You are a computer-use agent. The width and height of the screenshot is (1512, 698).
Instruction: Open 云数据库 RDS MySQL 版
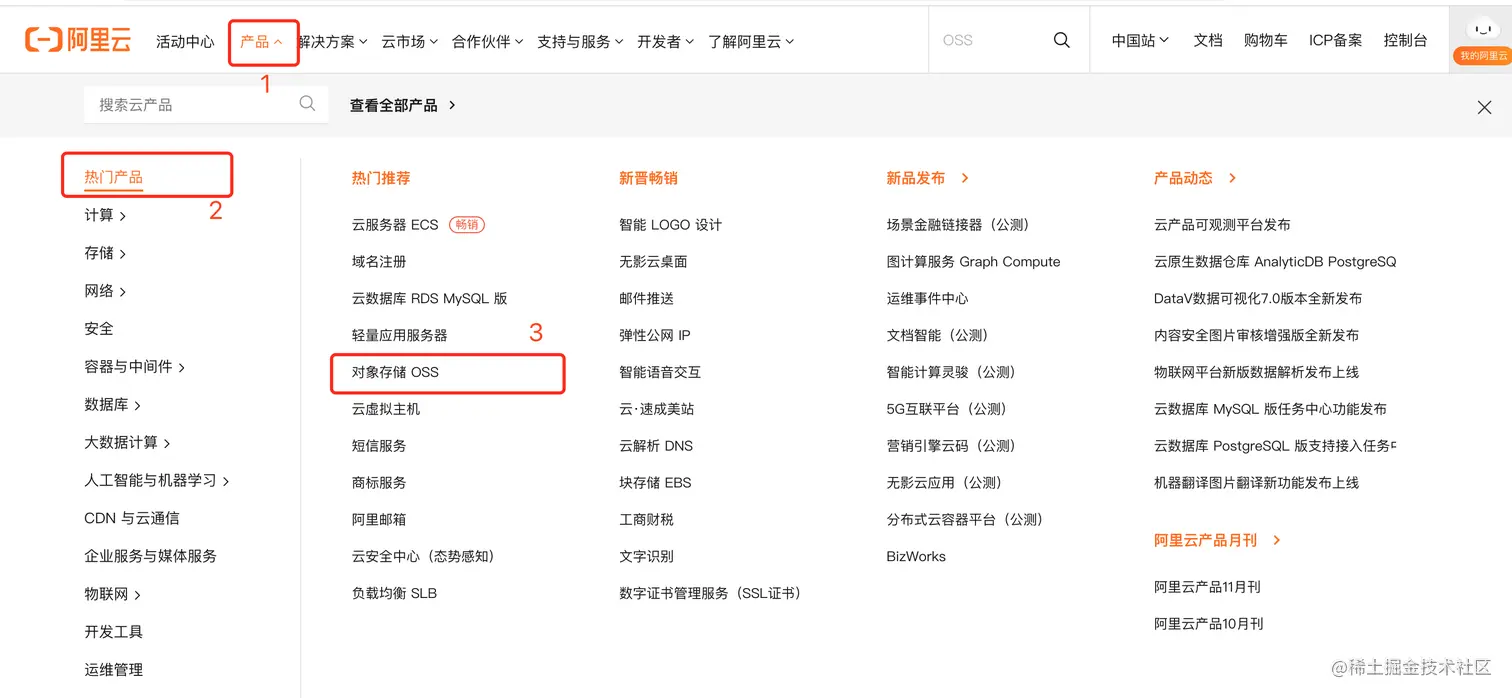pos(429,299)
